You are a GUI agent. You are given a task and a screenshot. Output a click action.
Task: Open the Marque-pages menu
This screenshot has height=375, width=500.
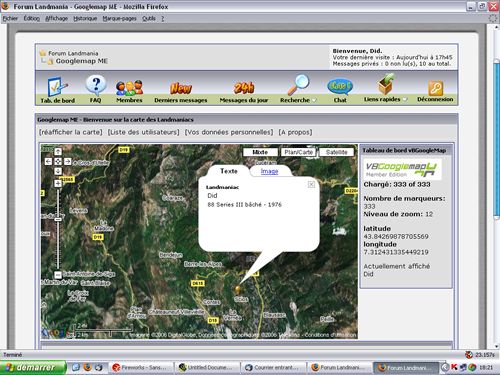[119, 19]
